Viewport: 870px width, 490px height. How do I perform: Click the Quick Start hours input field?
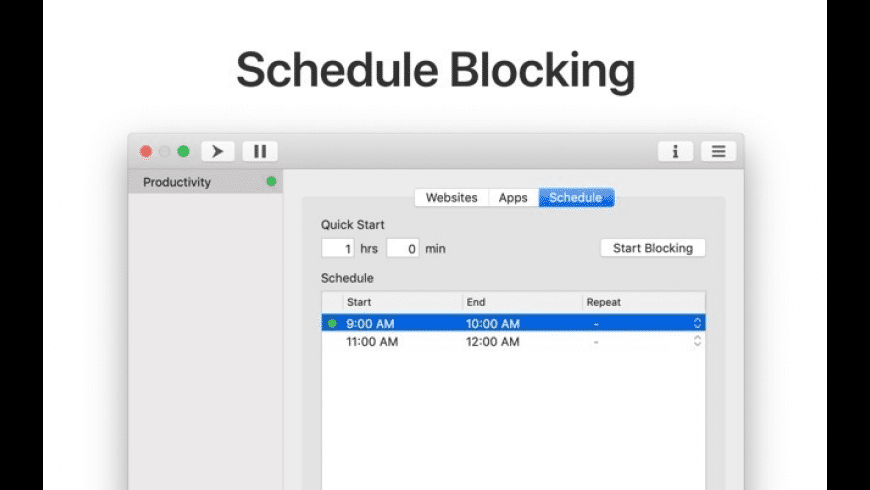338,248
